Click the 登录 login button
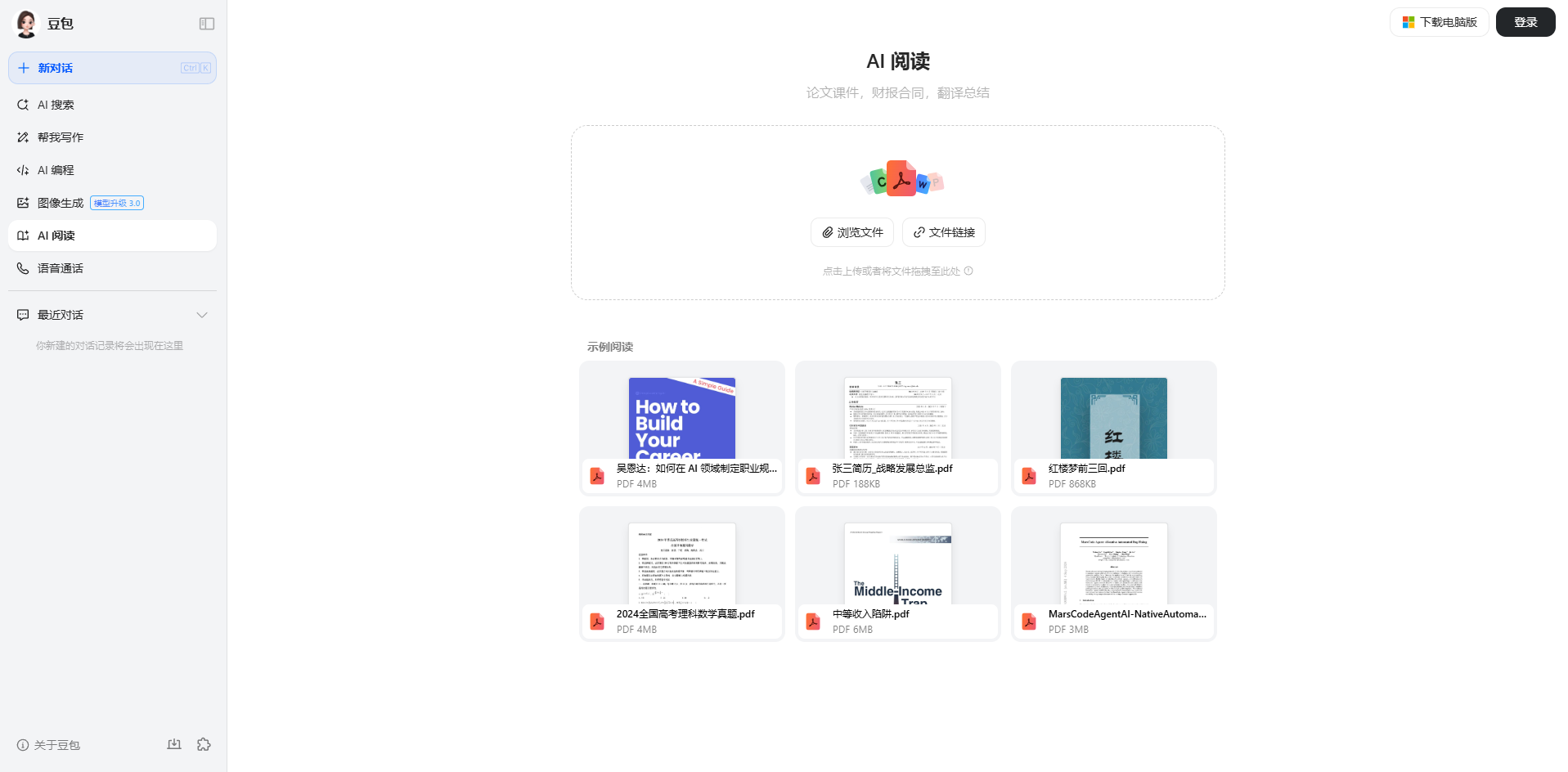This screenshot has width=1568, height=772. (x=1525, y=22)
